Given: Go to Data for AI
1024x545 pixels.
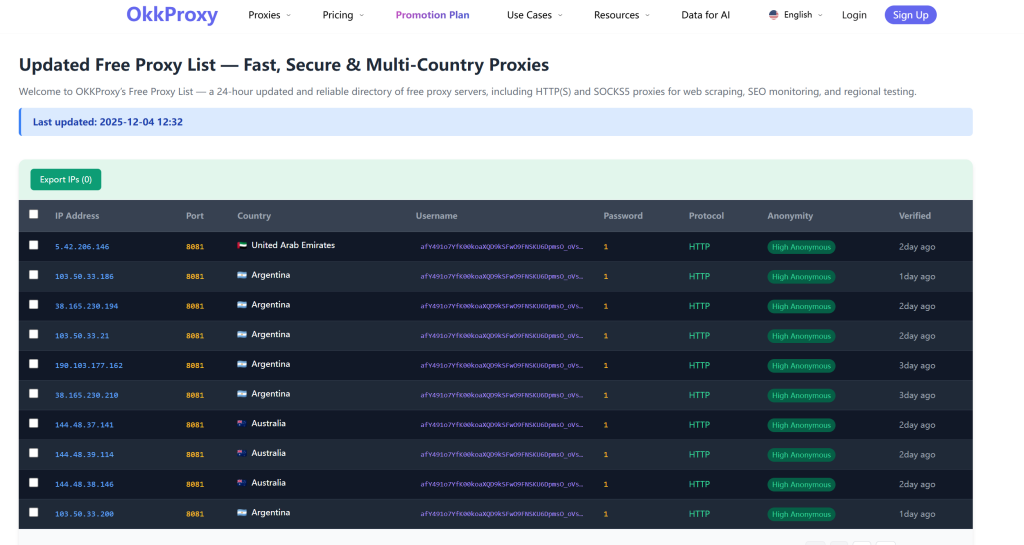Looking at the screenshot, I should pos(705,15).
